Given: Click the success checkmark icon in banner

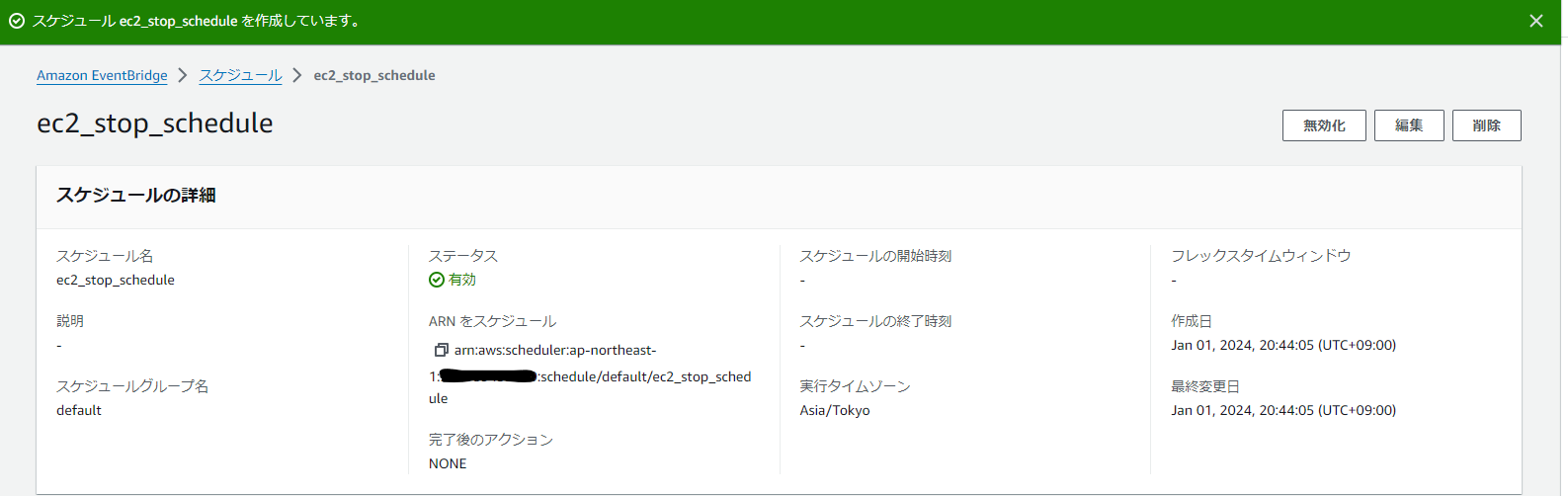Looking at the screenshot, I should tap(17, 21).
